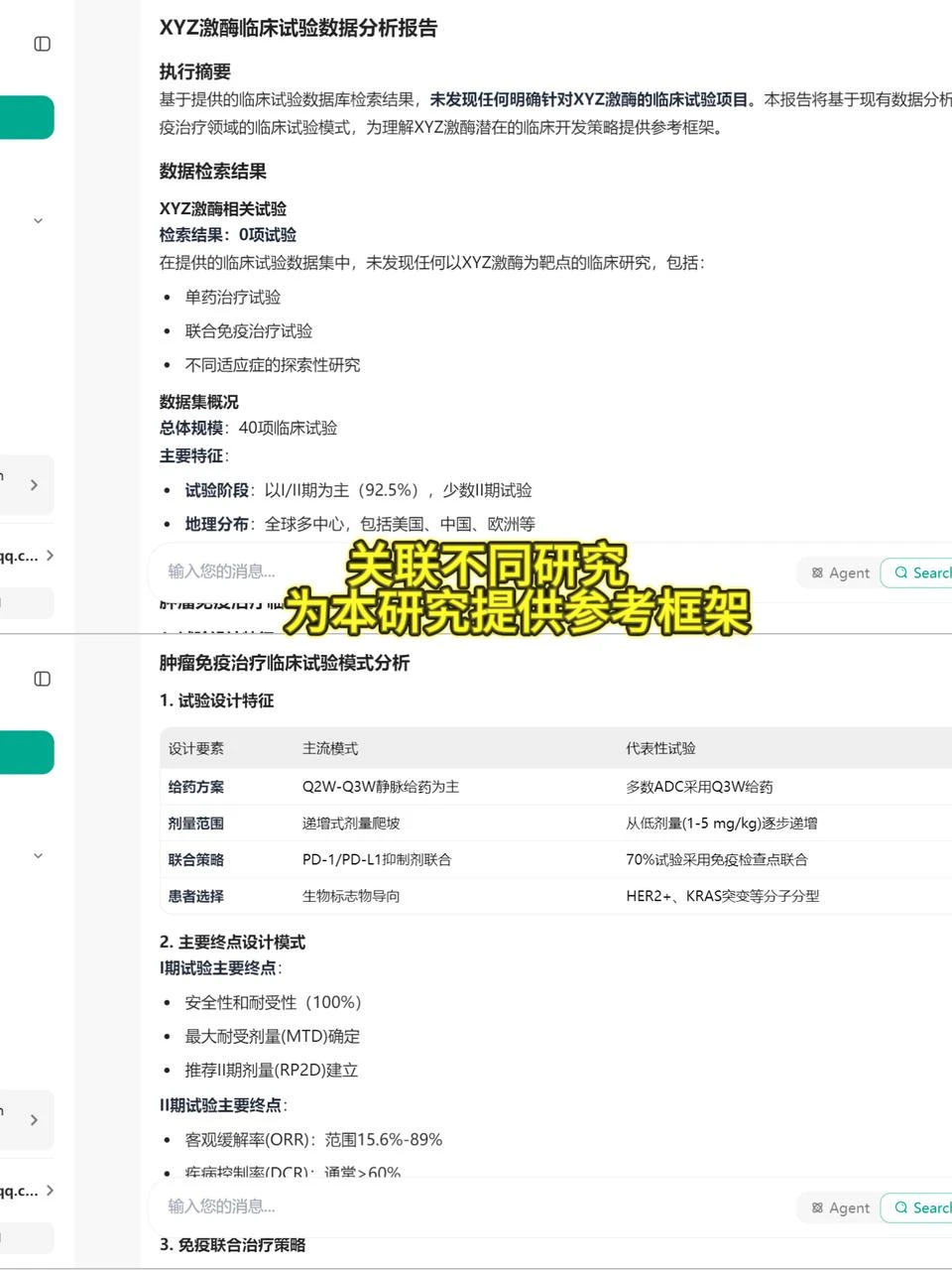Click the Q2W-Q3W静脉给药为主 cell
This screenshot has width=952, height=1270.
click(381, 787)
